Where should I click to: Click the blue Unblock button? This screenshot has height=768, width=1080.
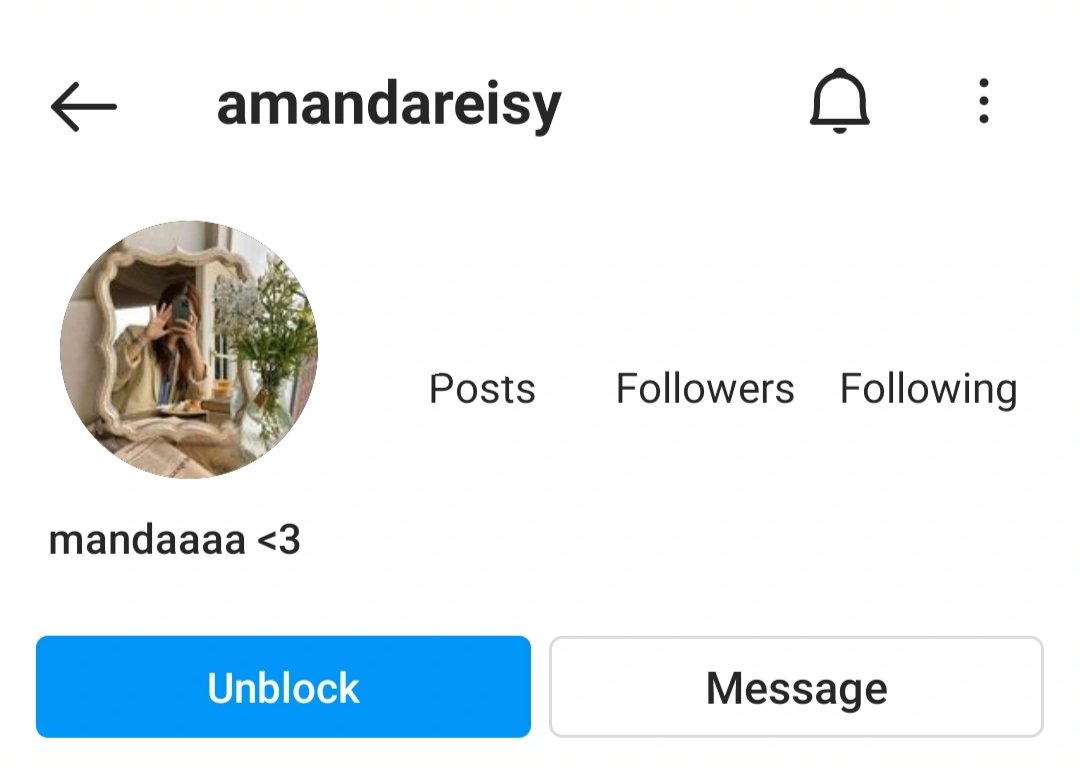click(283, 687)
